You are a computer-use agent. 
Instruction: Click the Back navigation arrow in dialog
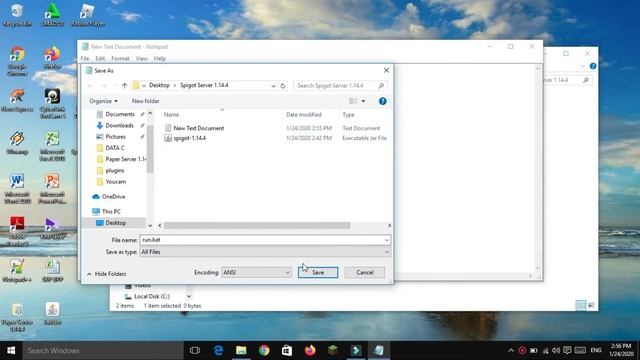click(x=90, y=85)
